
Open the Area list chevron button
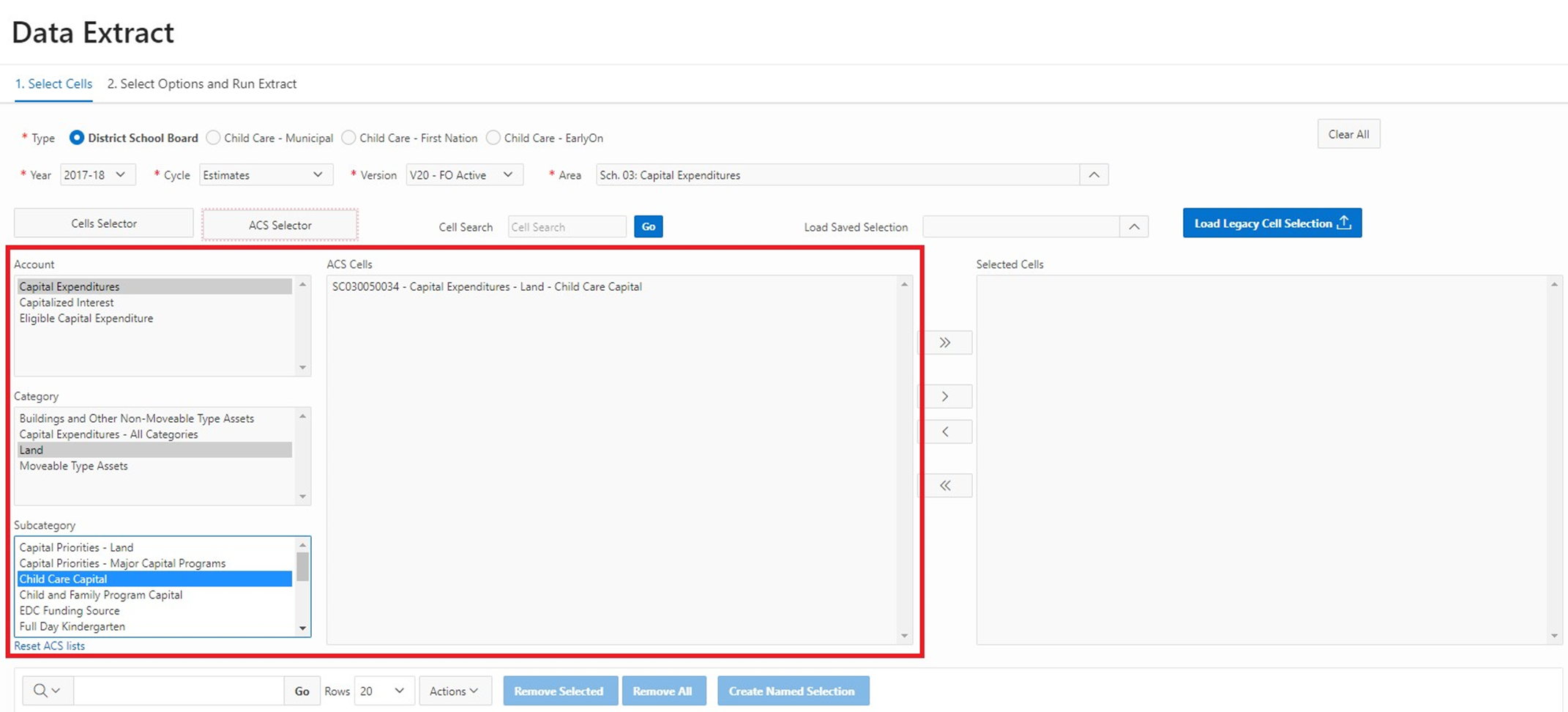pos(1094,175)
